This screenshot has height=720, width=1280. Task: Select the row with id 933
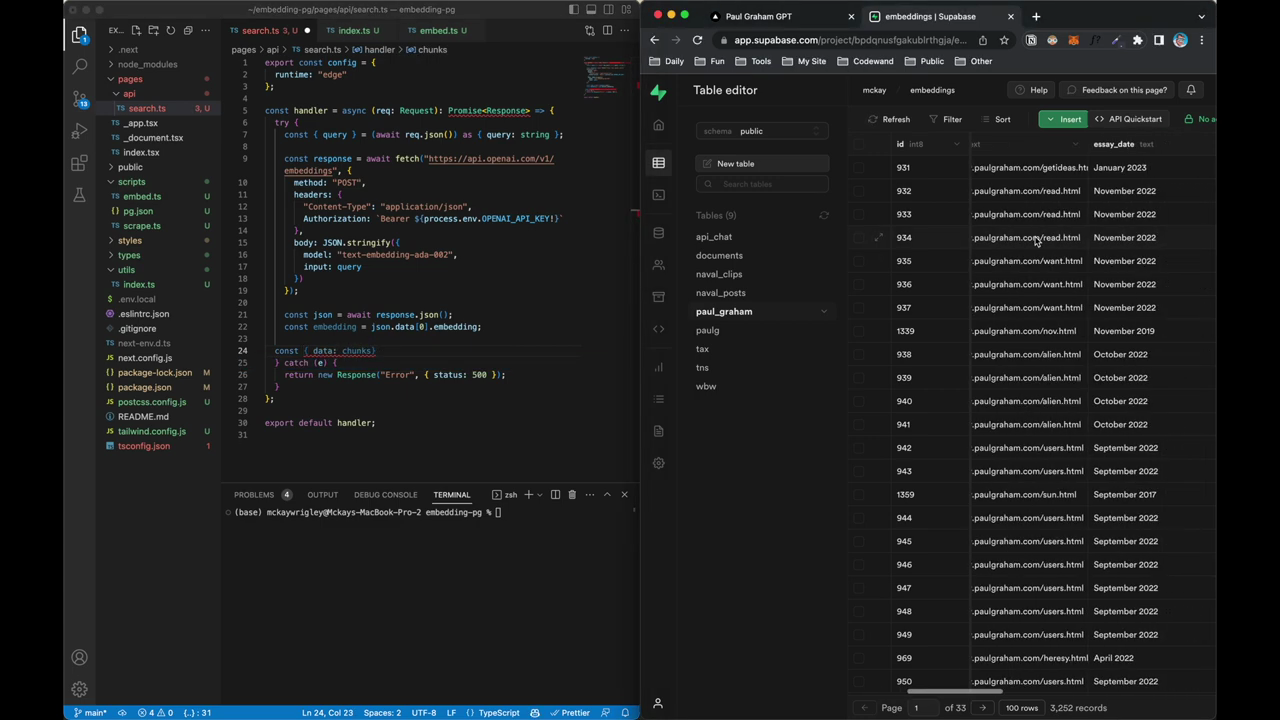pyautogui.click(x=859, y=214)
